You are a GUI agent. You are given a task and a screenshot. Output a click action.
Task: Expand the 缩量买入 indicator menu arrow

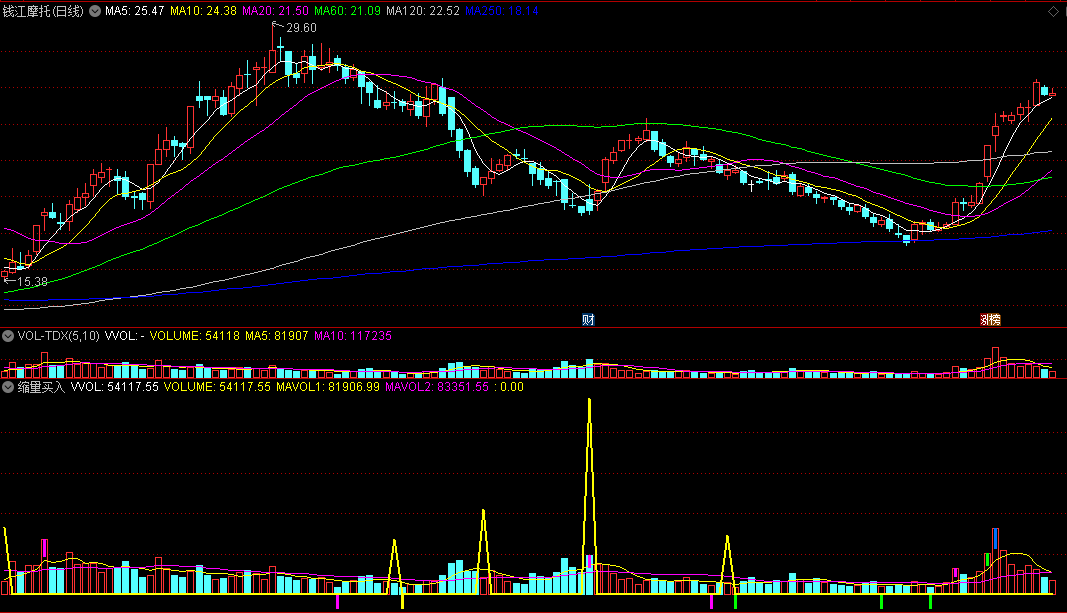pyautogui.click(x=8, y=387)
